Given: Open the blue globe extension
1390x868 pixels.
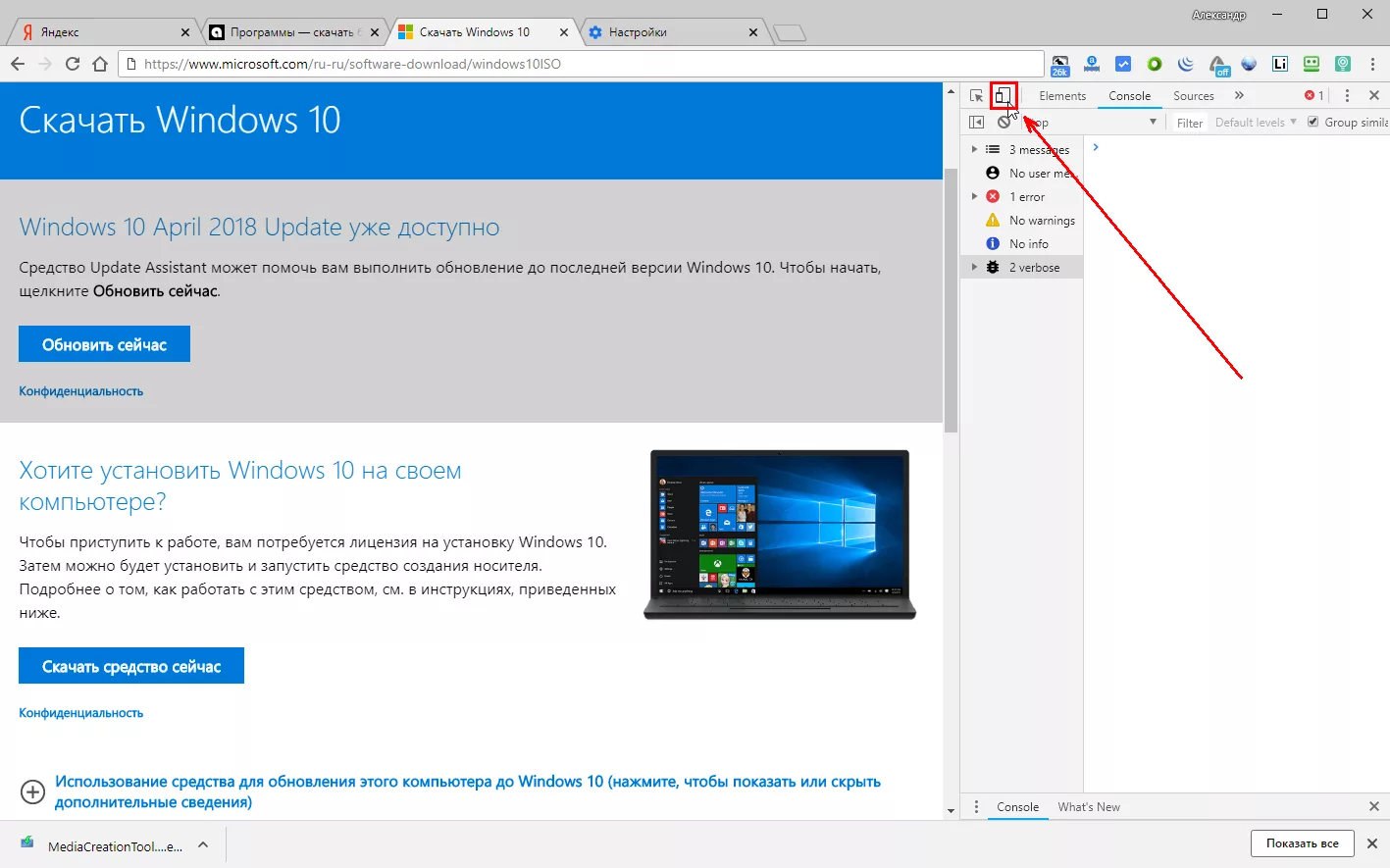Looking at the screenshot, I should [x=1249, y=64].
